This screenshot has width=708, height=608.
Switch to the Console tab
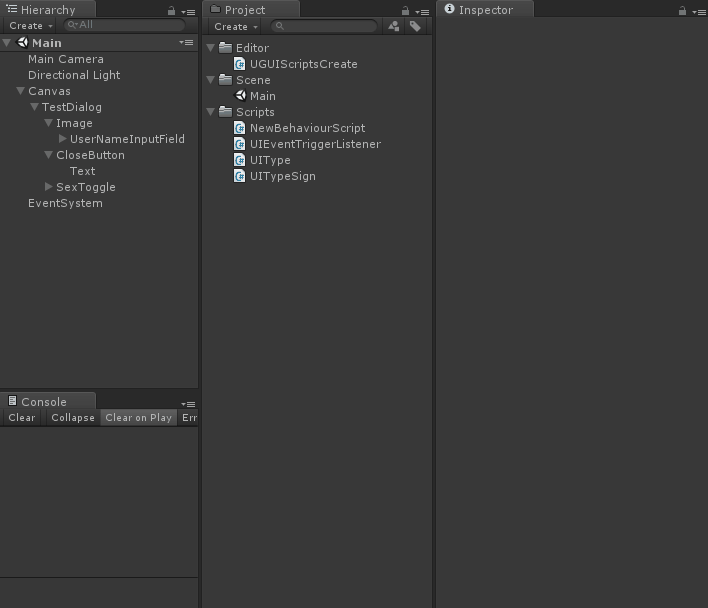(x=47, y=401)
